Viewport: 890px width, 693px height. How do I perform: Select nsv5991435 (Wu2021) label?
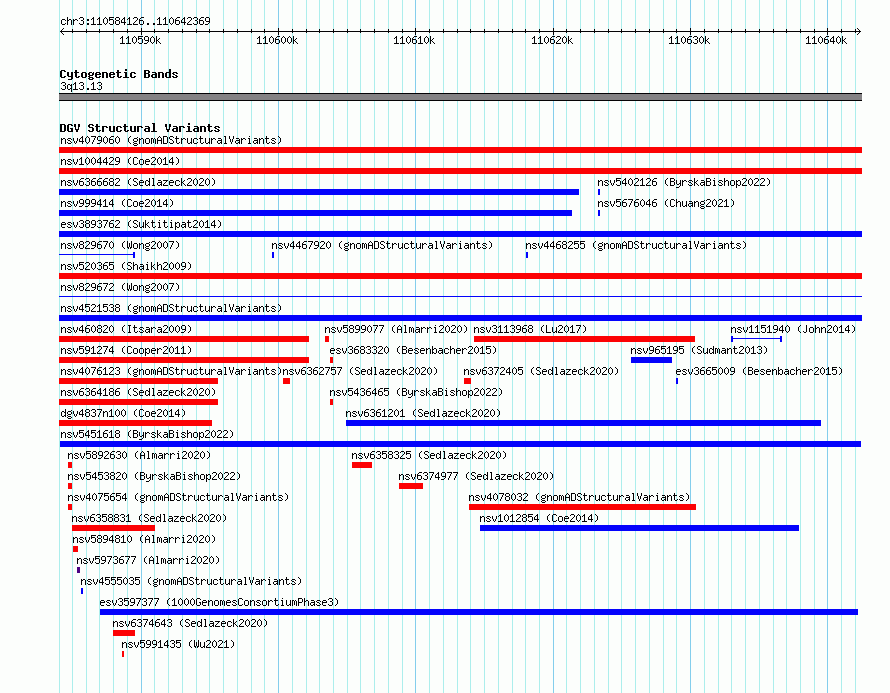point(178,644)
